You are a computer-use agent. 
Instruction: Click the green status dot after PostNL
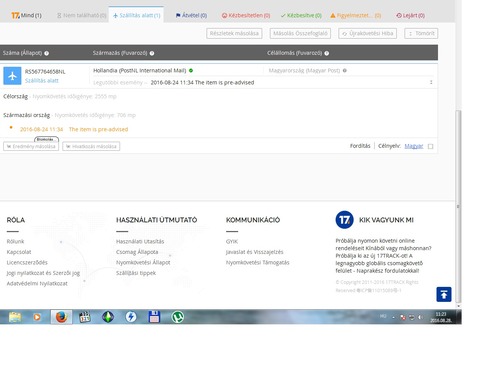(191, 70)
